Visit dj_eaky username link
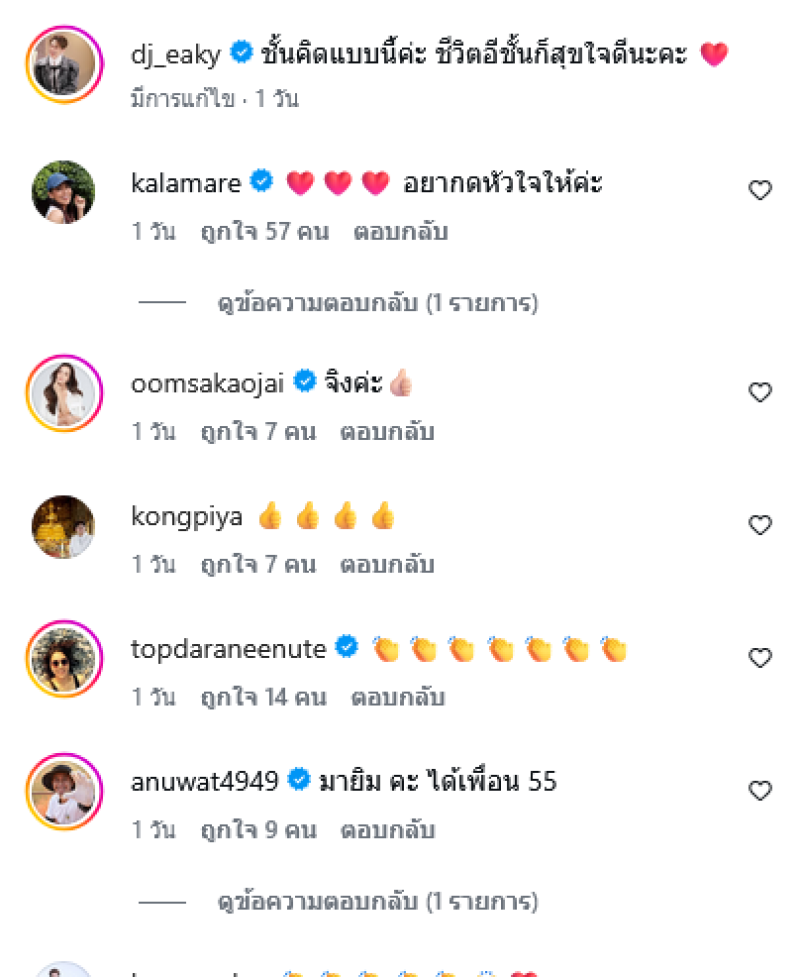Screen dimensions: 800x977 point(175,54)
